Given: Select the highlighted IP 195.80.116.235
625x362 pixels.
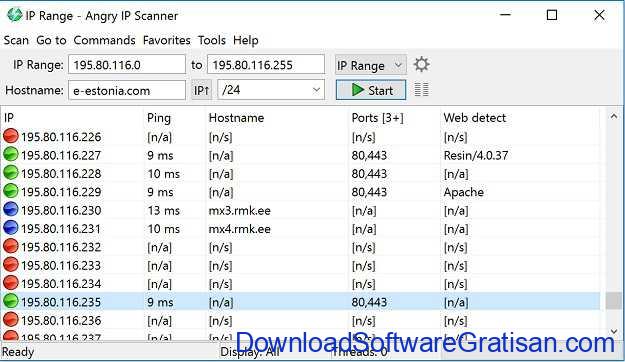Looking at the screenshot, I should tap(61, 302).
